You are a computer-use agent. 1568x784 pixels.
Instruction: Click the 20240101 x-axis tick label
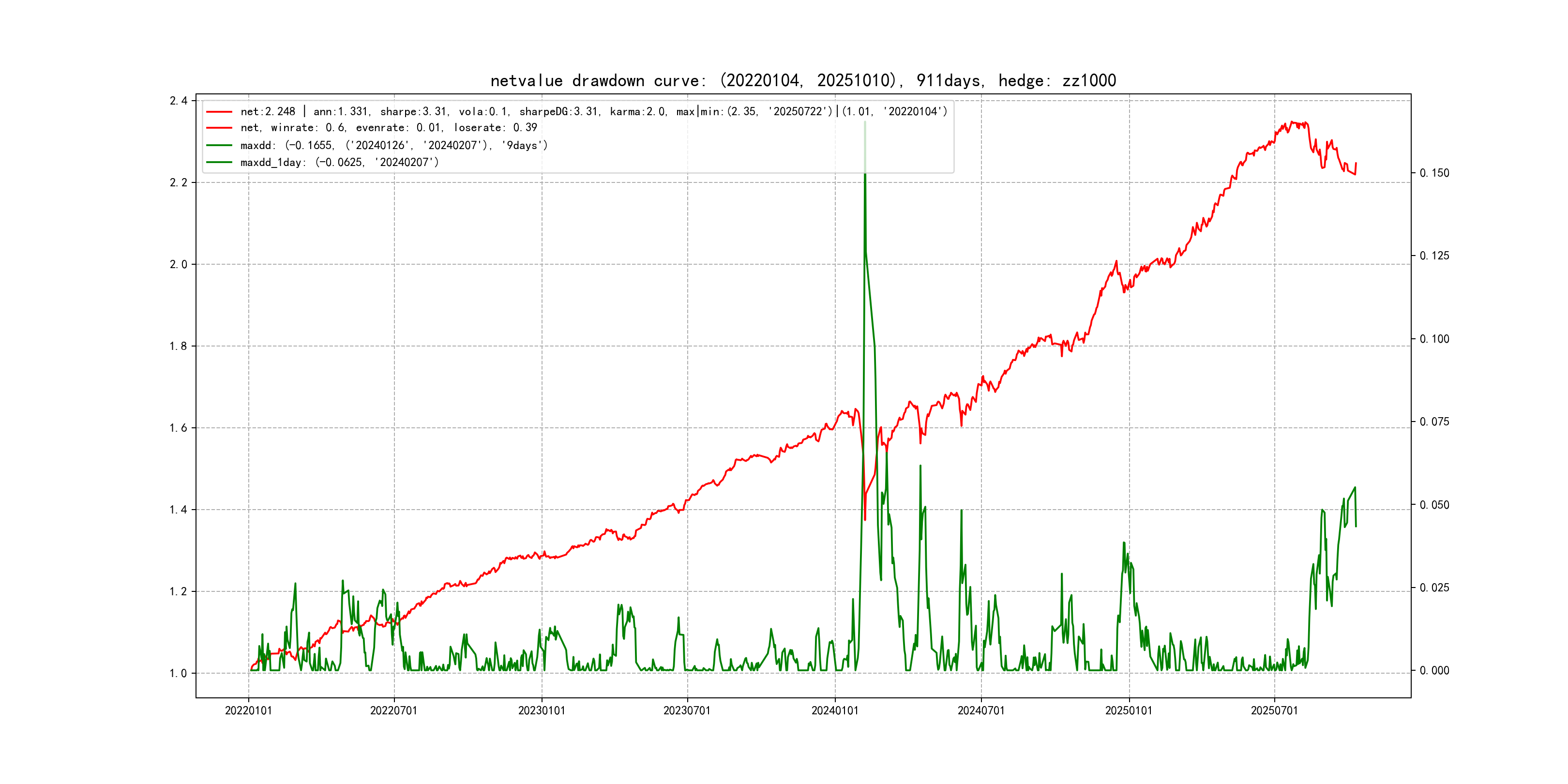[x=834, y=711]
